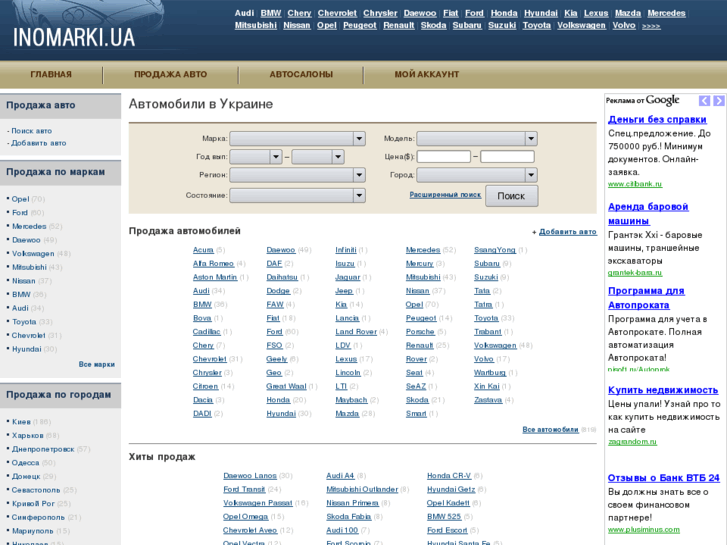Viewport: 727px width, 545px height.
Task: Open the Модель dropdown
Action: (x=477, y=138)
